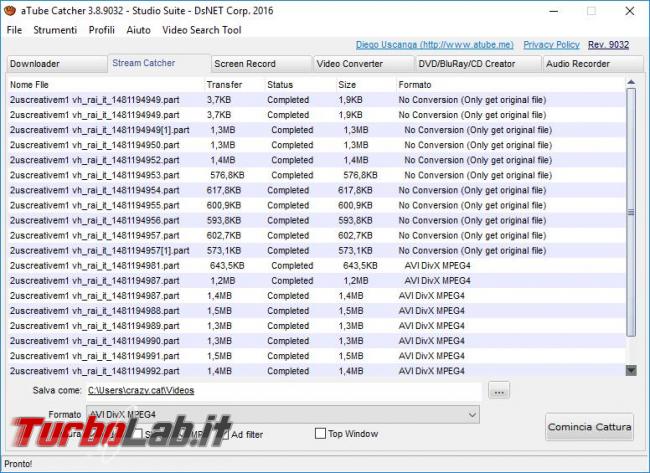The width and height of the screenshot is (650, 473).
Task: Select file vh_rai_it_1481194990.part
Action: pyautogui.click(x=316, y=341)
